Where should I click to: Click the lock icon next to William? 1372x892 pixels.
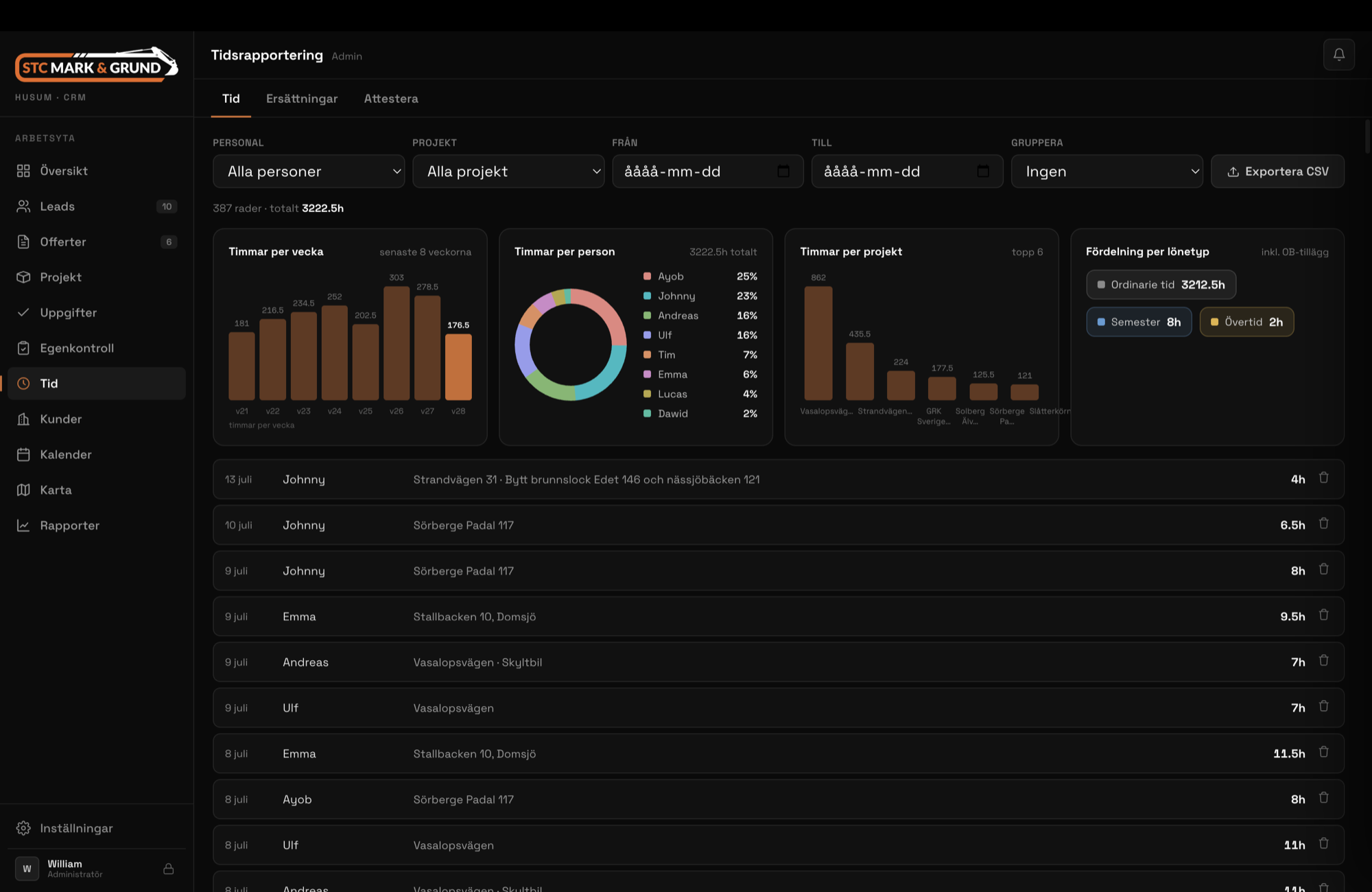[169, 869]
